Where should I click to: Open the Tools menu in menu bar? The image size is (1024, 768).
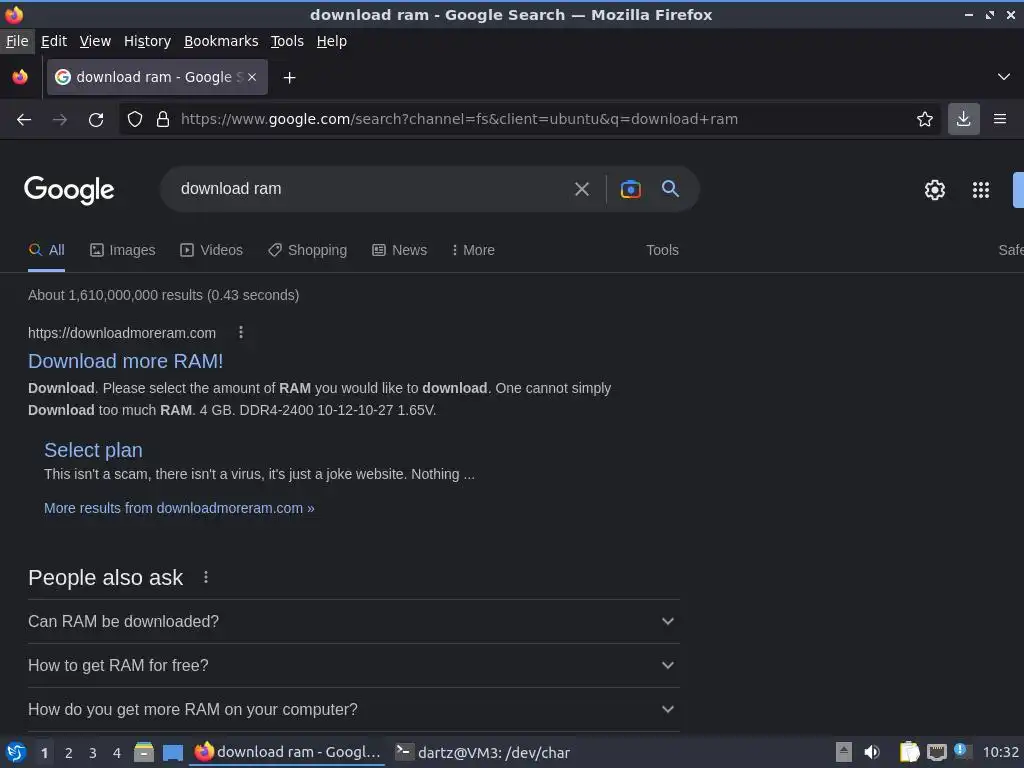(x=287, y=41)
